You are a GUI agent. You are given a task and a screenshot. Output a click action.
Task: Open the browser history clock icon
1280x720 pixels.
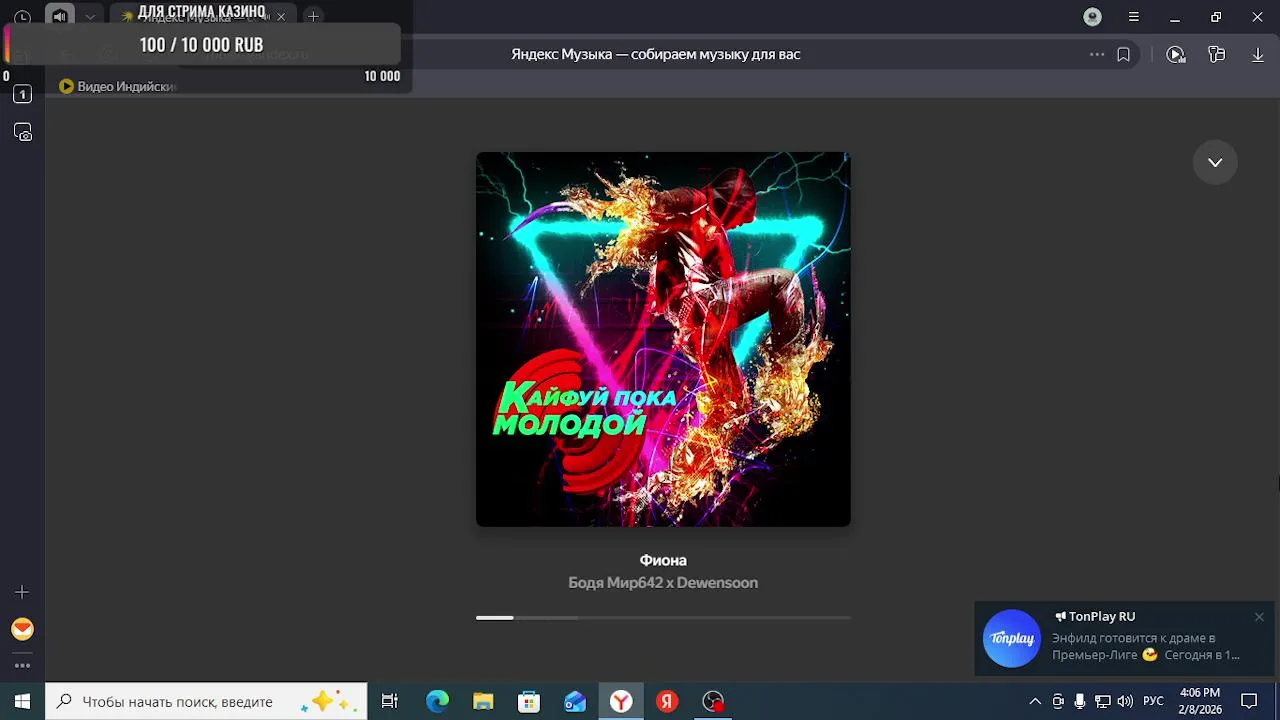(x=22, y=17)
